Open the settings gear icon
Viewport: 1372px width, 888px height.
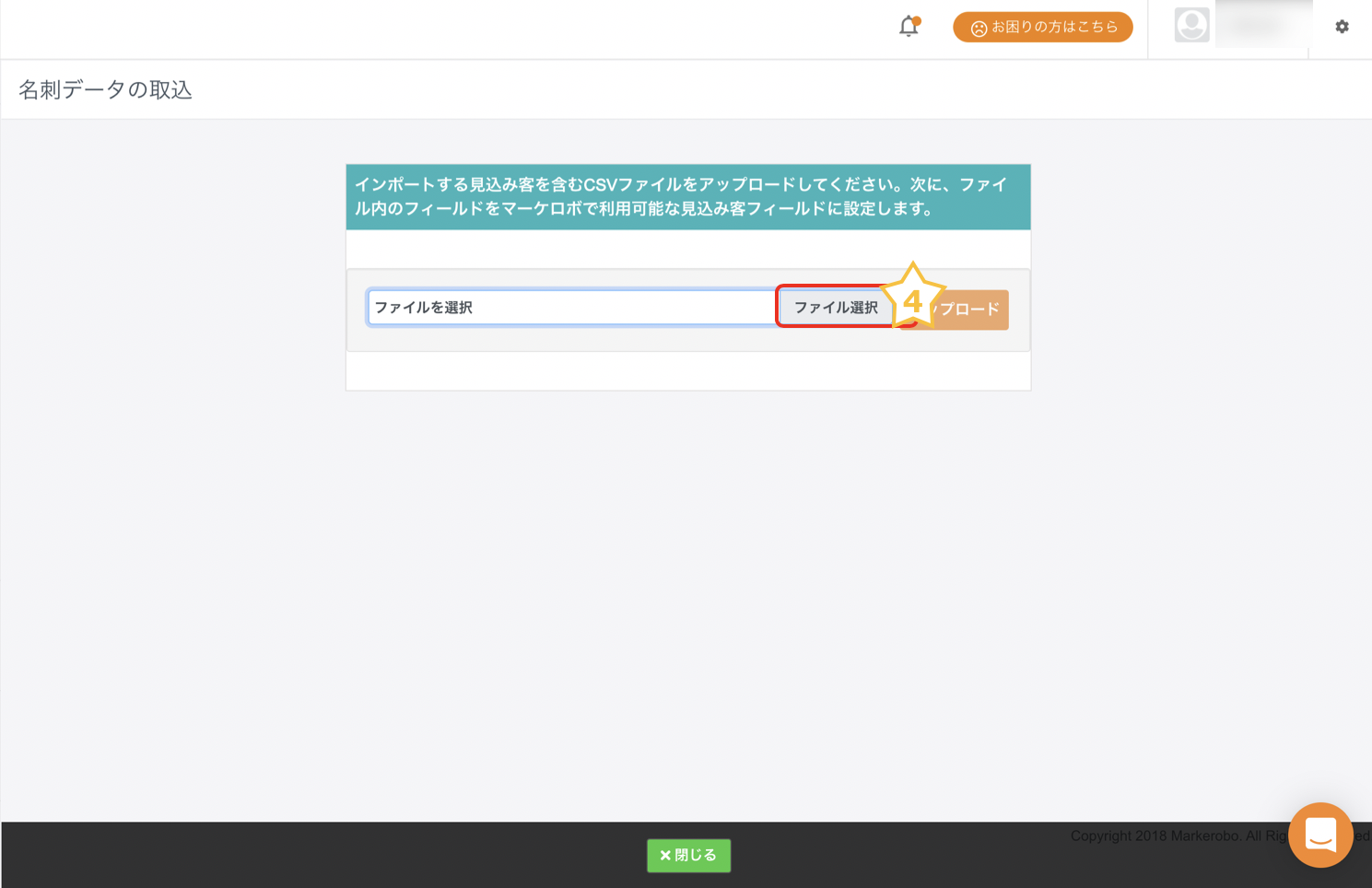tap(1342, 27)
